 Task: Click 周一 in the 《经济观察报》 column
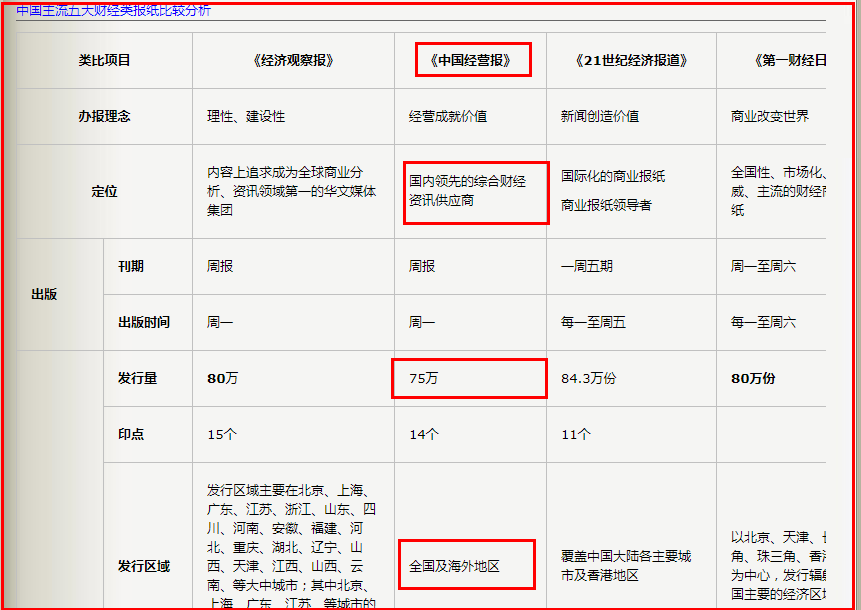[220, 322]
